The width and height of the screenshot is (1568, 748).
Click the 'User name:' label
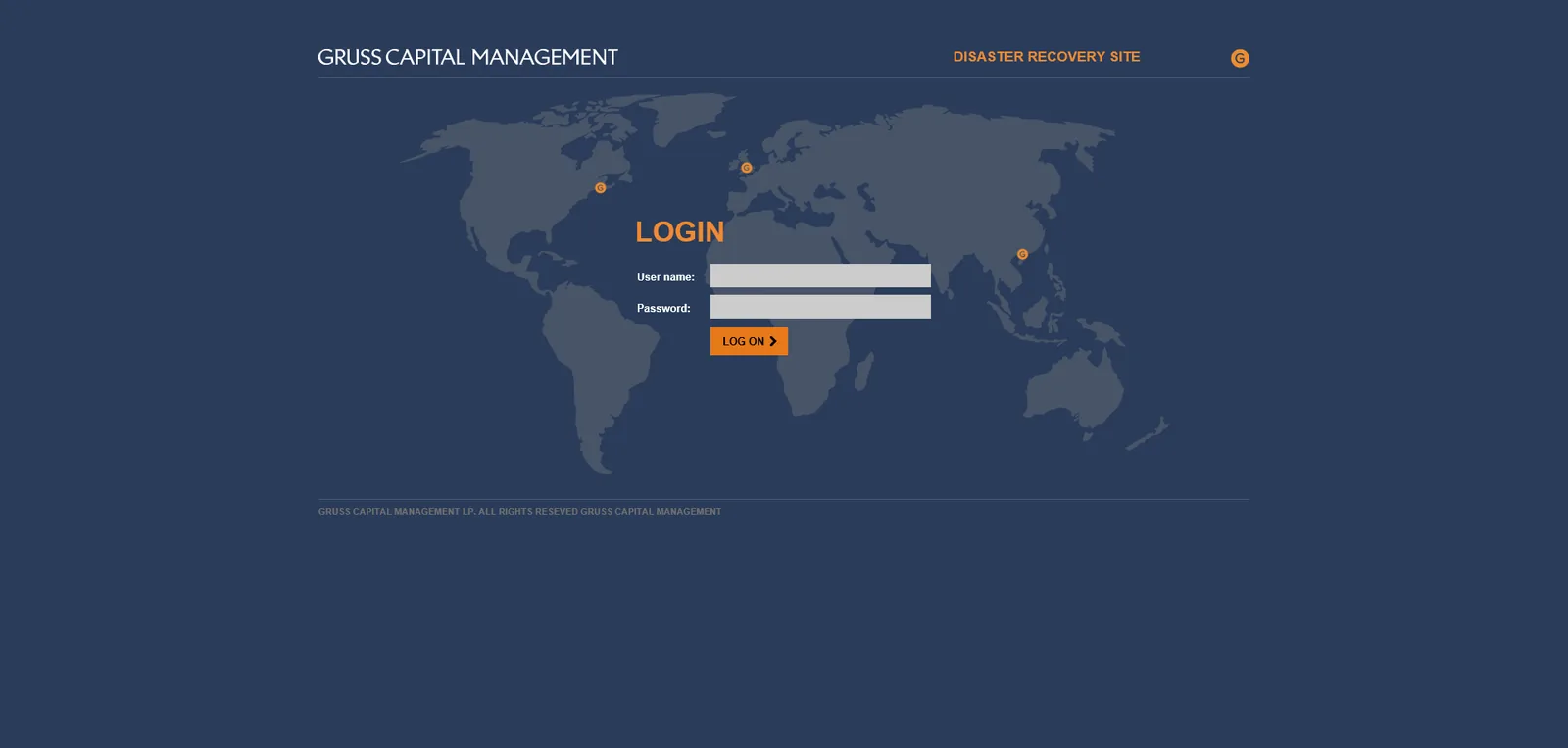pos(665,277)
